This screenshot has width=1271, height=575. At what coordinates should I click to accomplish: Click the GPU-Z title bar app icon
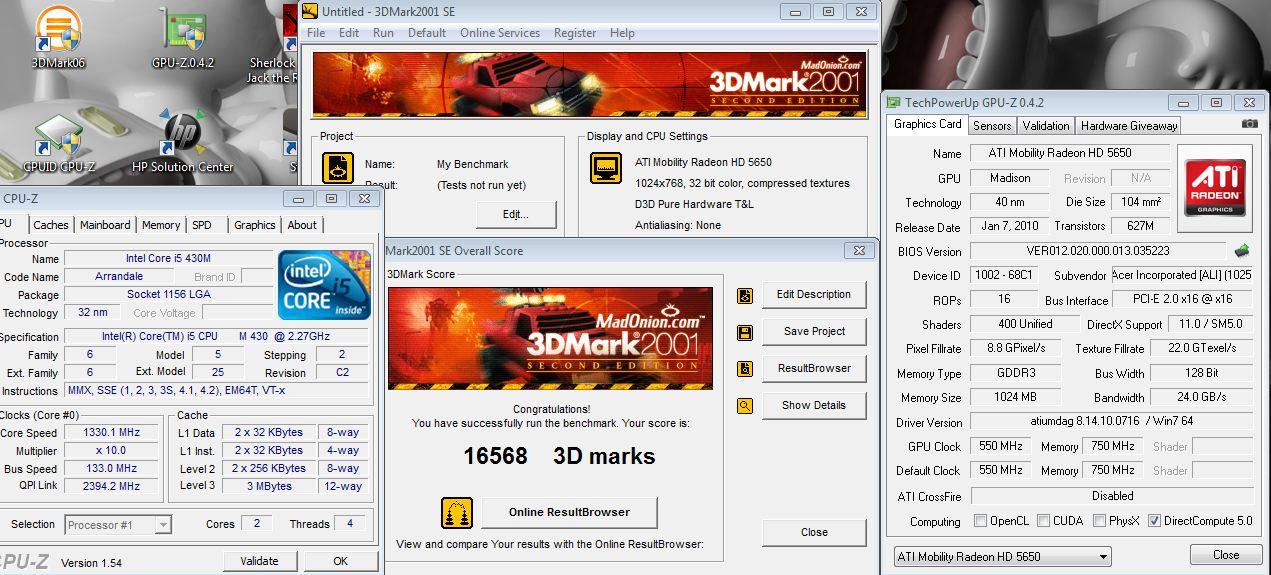click(893, 102)
